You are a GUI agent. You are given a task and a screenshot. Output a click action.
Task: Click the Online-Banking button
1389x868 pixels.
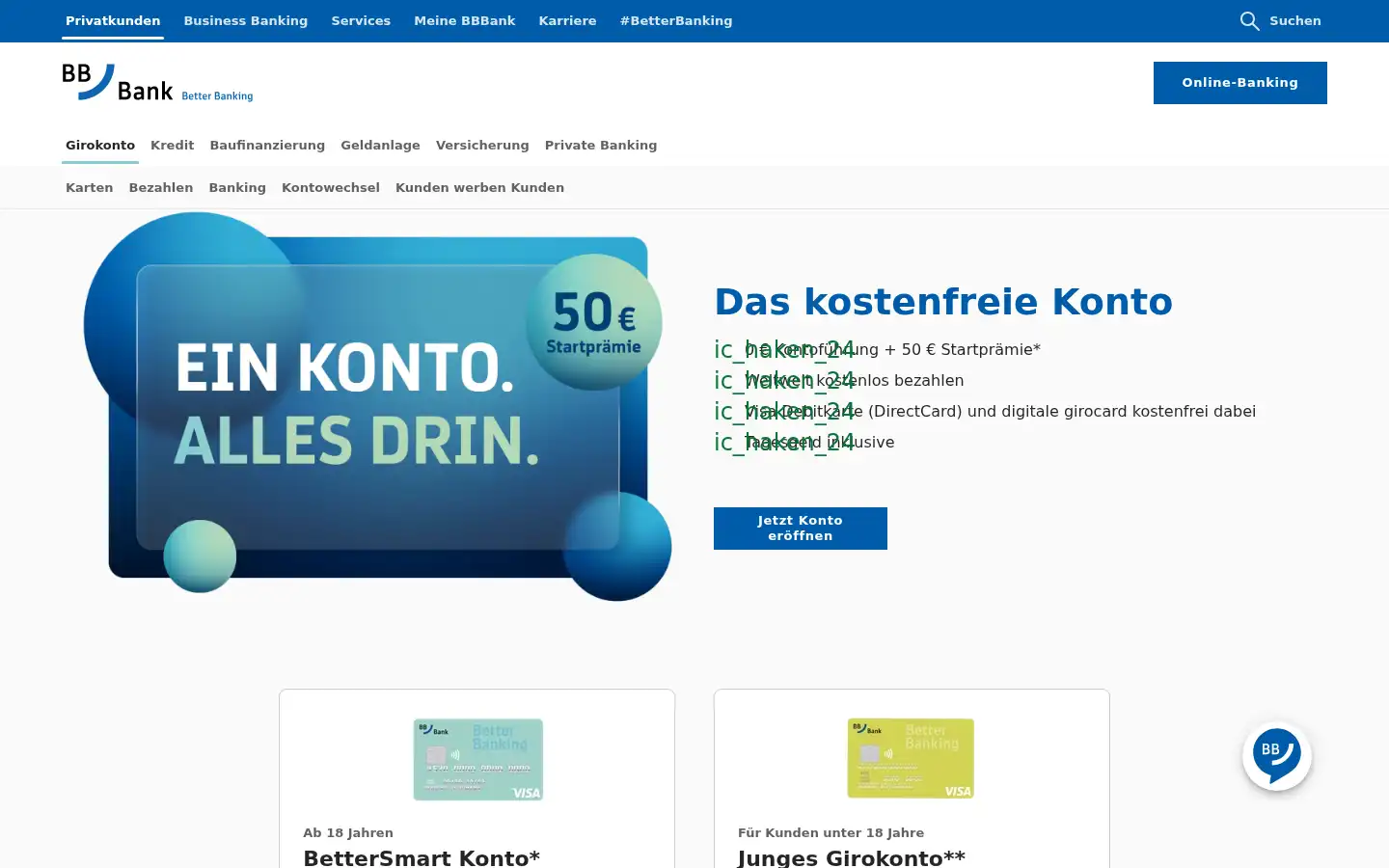pyautogui.click(x=1240, y=83)
